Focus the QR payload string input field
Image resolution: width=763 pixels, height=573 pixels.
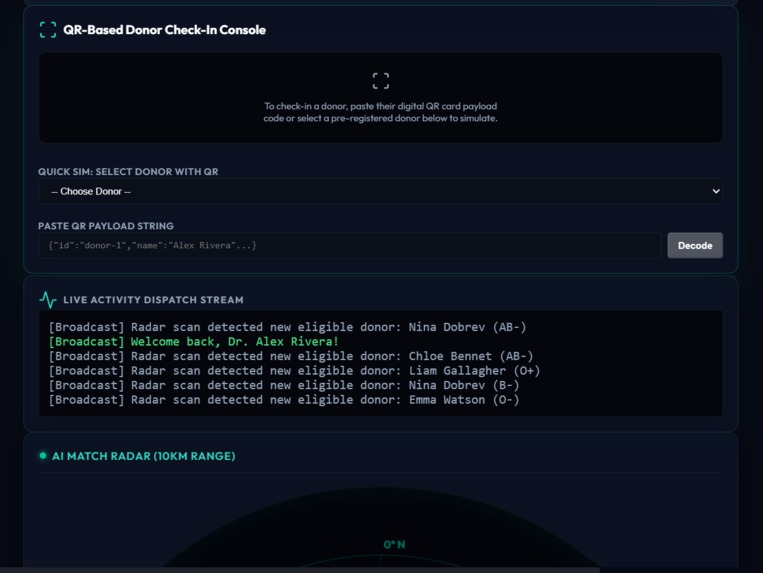tap(349, 245)
